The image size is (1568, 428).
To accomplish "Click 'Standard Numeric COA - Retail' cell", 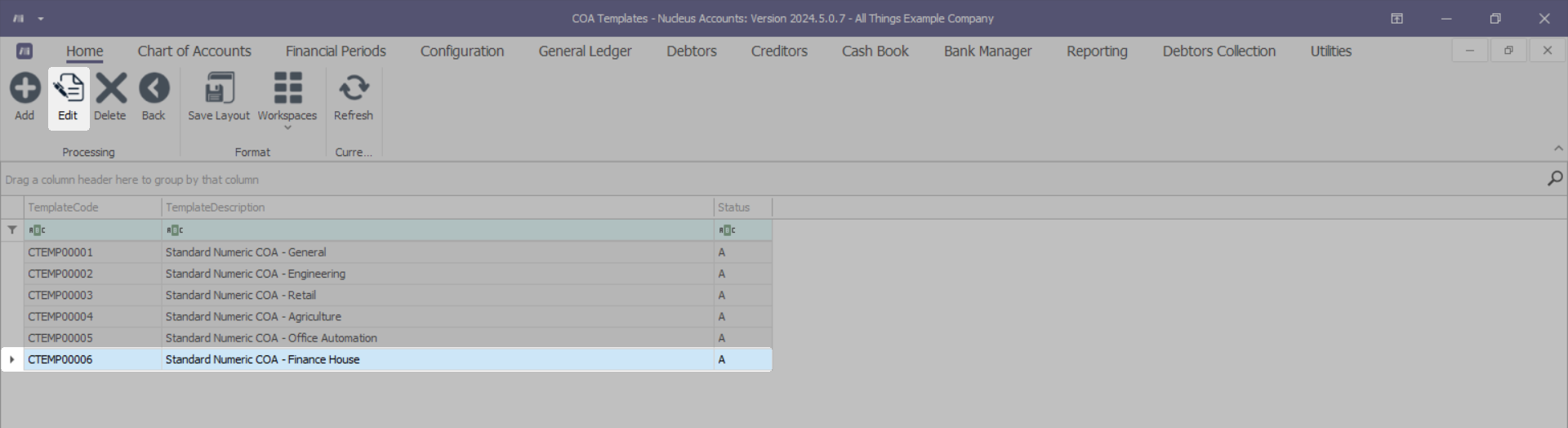I will [437, 295].
